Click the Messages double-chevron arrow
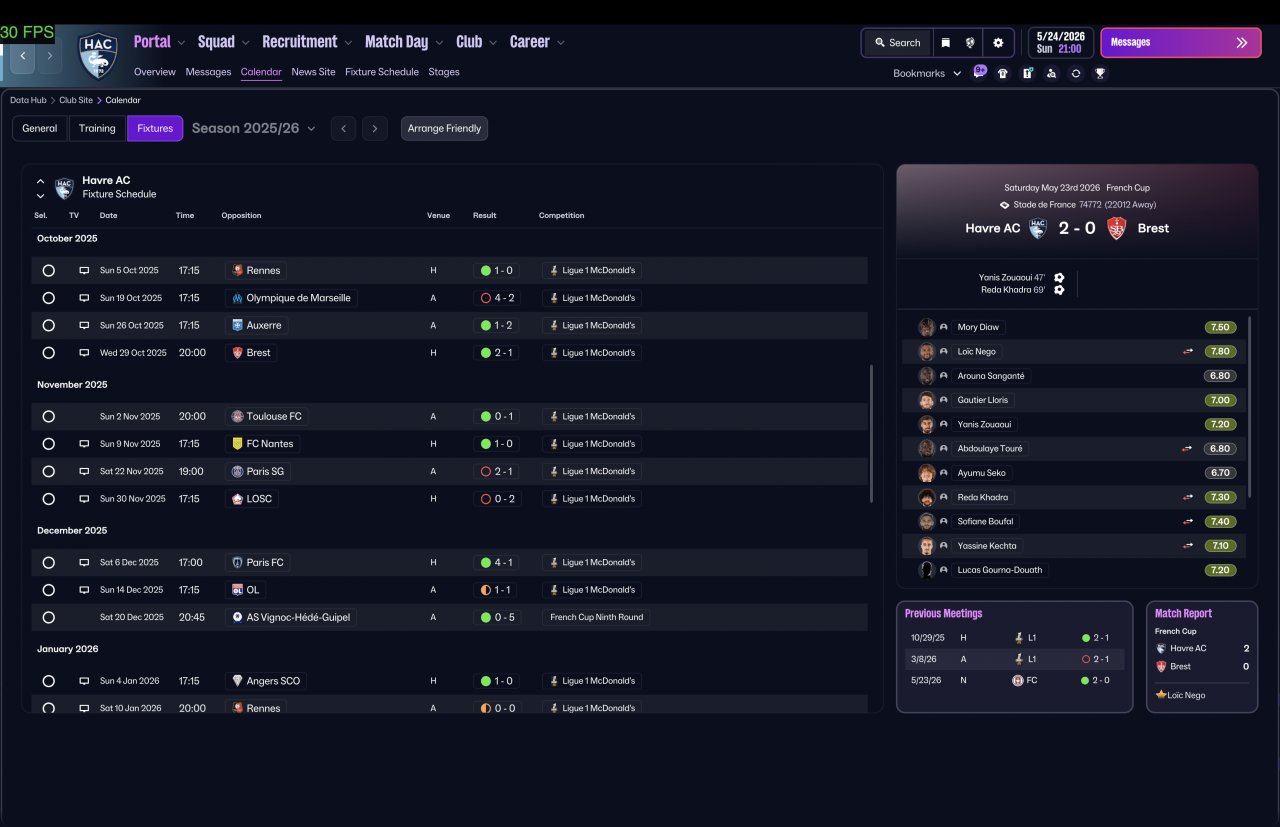1280x827 pixels. (1242, 43)
